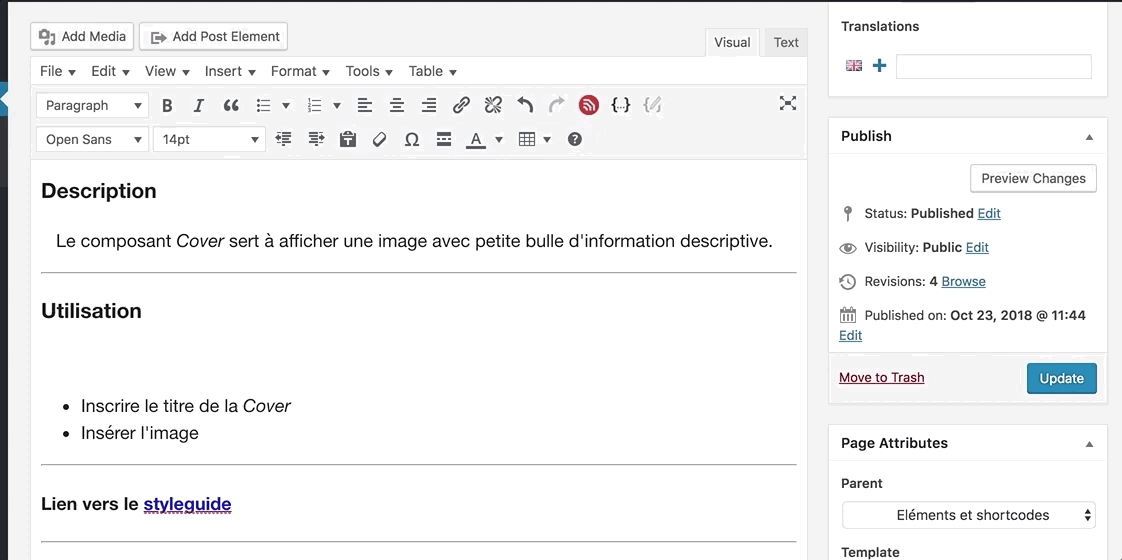Click the remove link icon

(493, 105)
